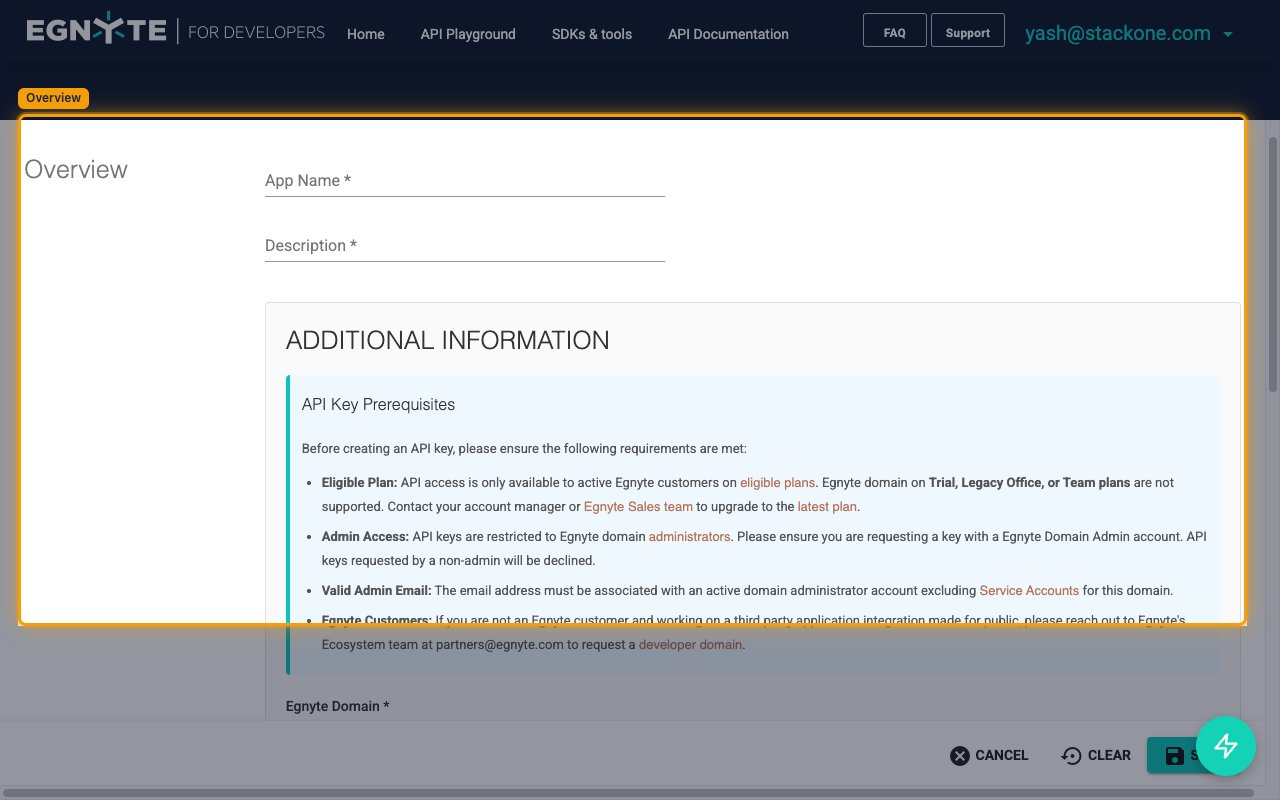Click the lightning bolt floating button
The height and width of the screenshot is (800, 1280).
point(1226,746)
